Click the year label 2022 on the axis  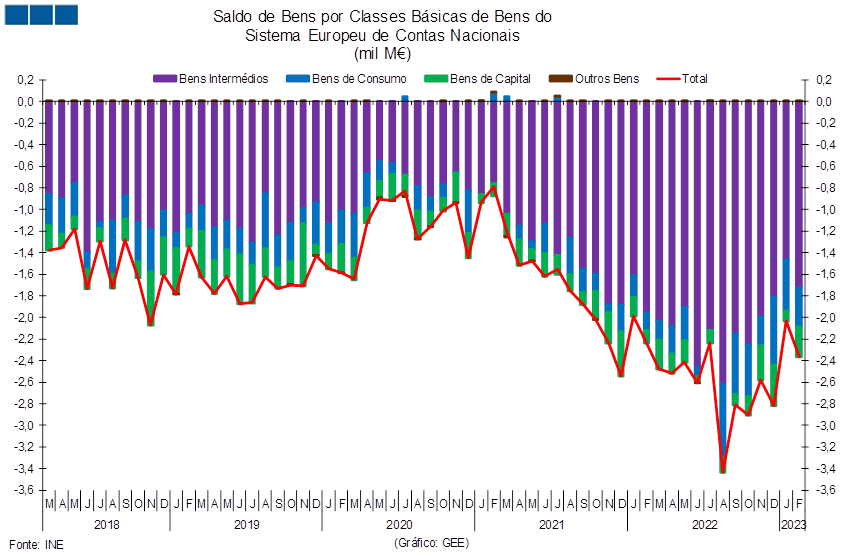tap(705, 524)
